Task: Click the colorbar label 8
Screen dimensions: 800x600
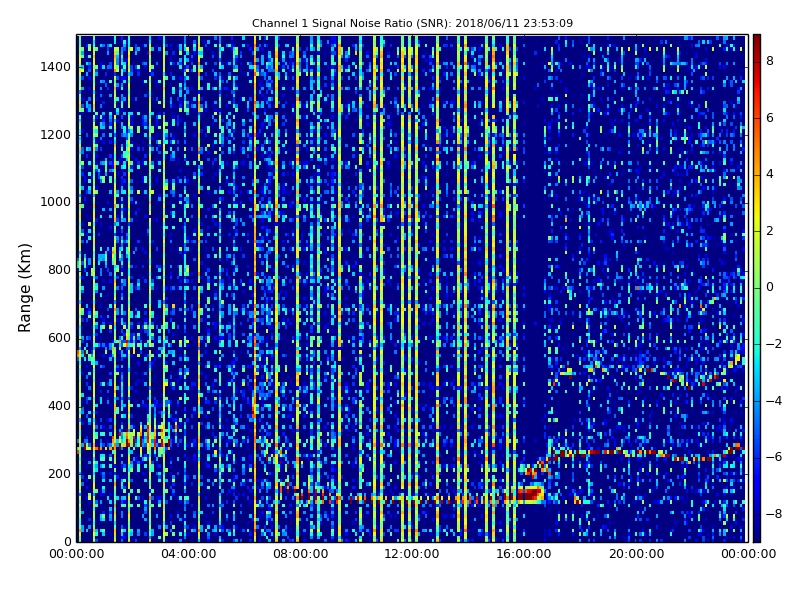Action: pos(770,61)
